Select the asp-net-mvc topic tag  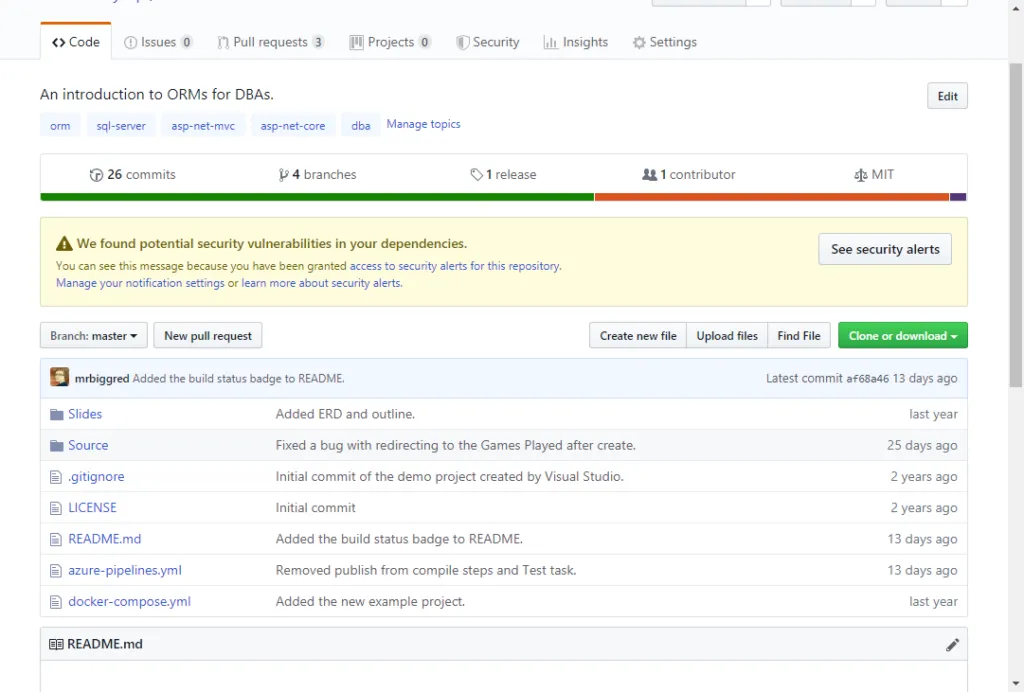click(203, 125)
